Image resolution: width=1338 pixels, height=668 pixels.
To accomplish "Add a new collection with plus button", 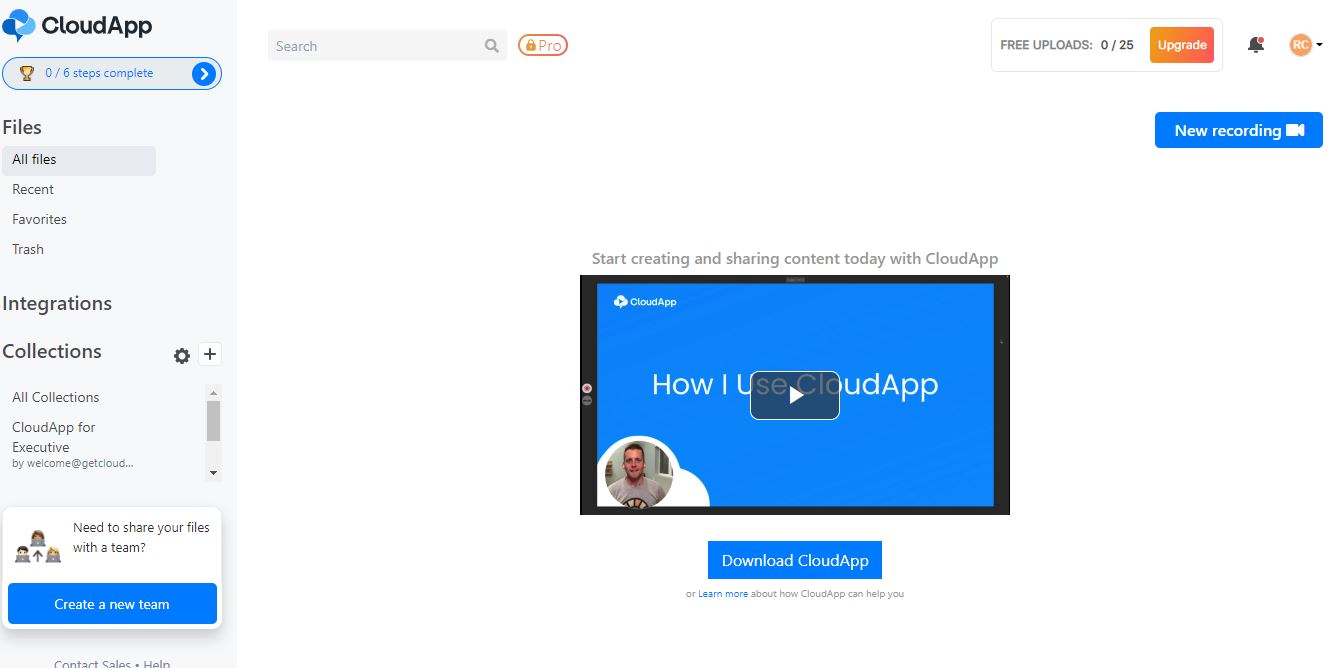I will pyautogui.click(x=210, y=354).
